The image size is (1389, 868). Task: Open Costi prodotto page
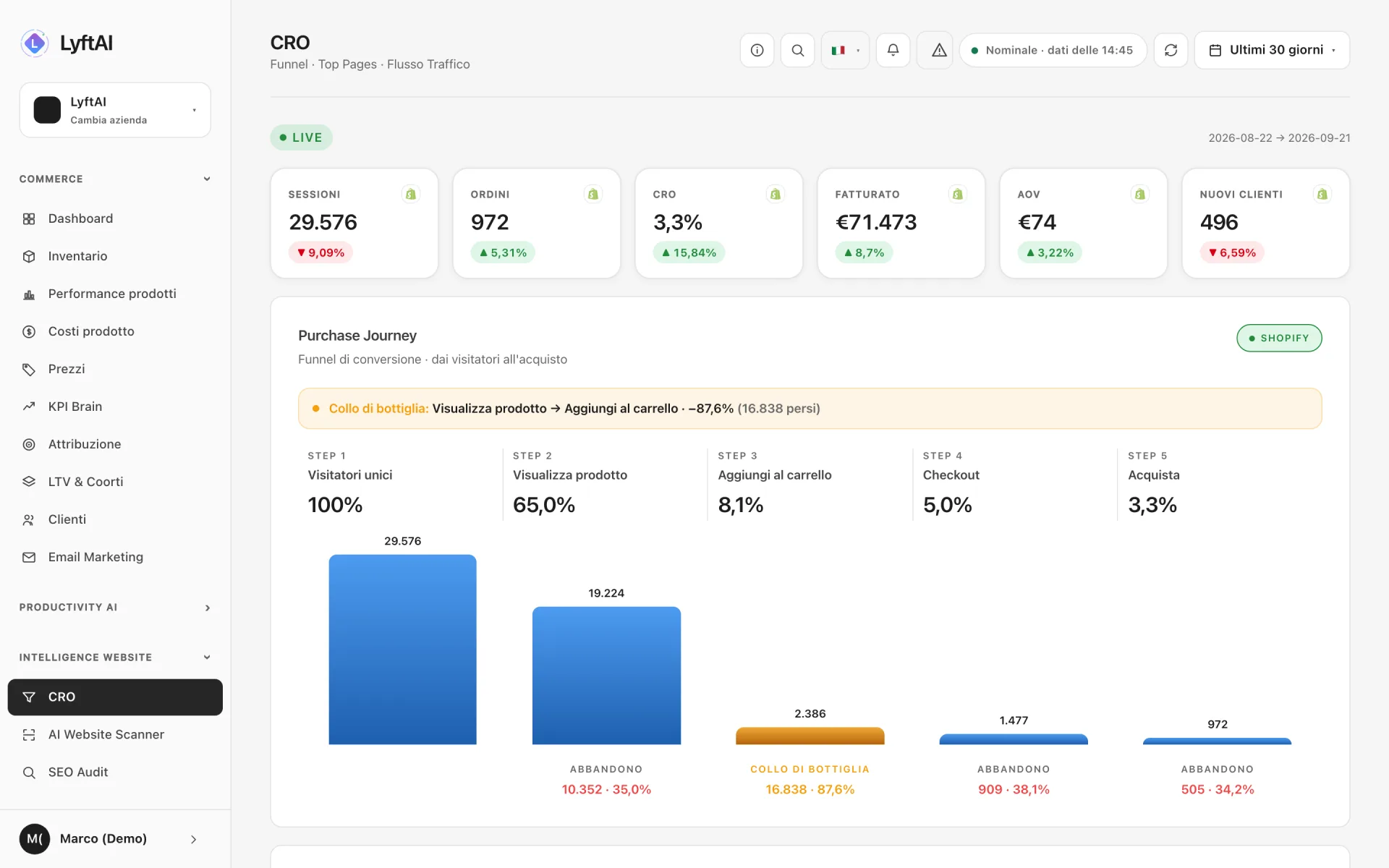point(115,331)
